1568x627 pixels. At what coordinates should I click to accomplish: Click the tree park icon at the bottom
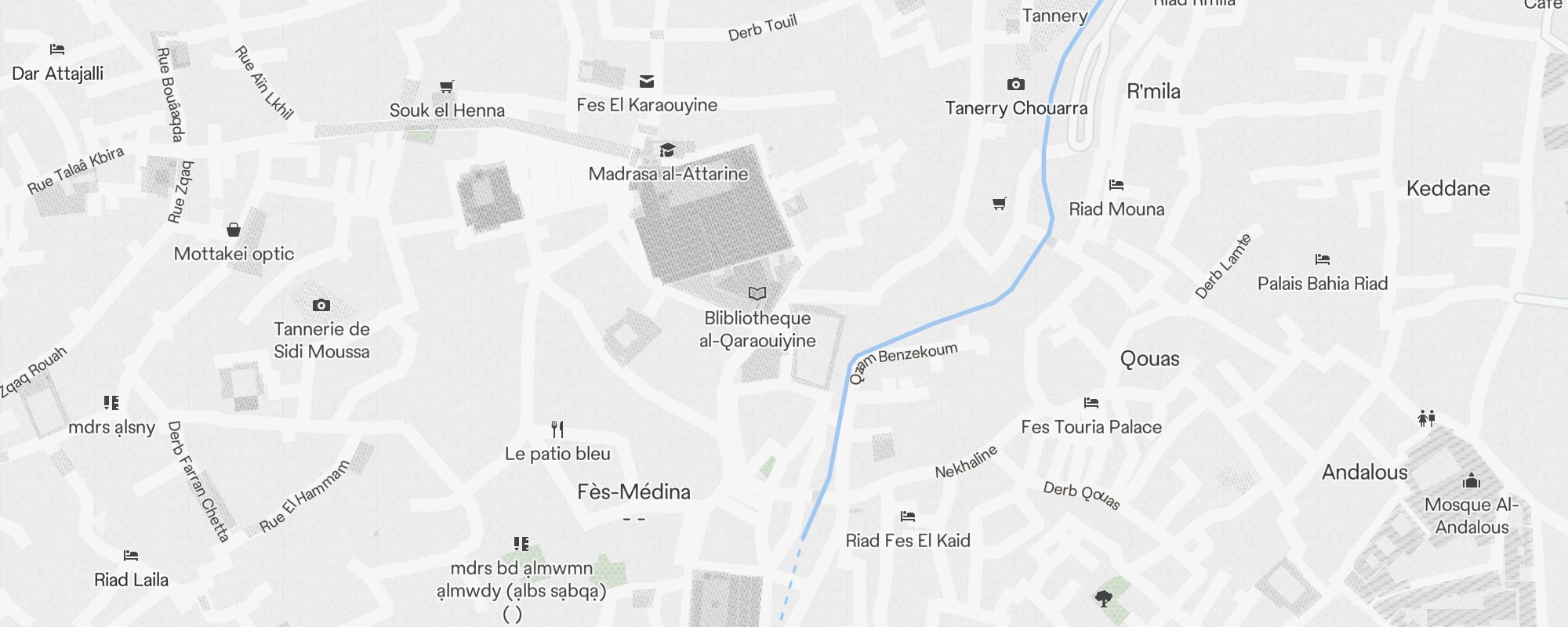click(x=1104, y=600)
